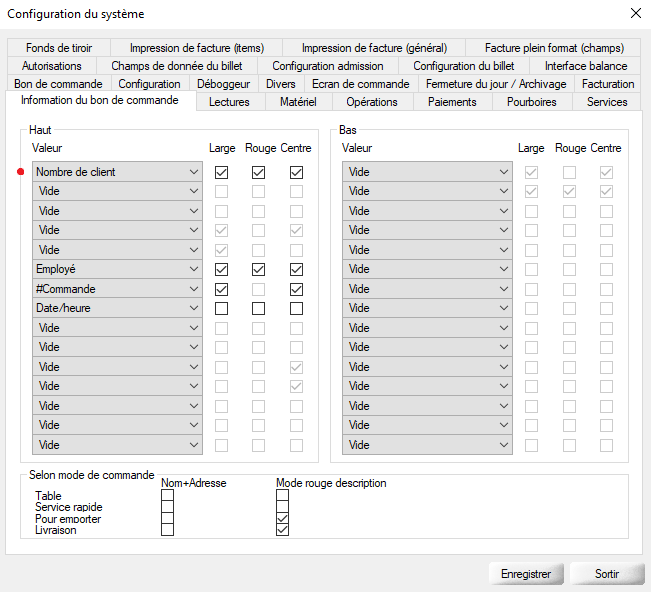Screen dimensions: 651x592
Task: Uncheck Centre for Nombre de client
Action: point(296,172)
